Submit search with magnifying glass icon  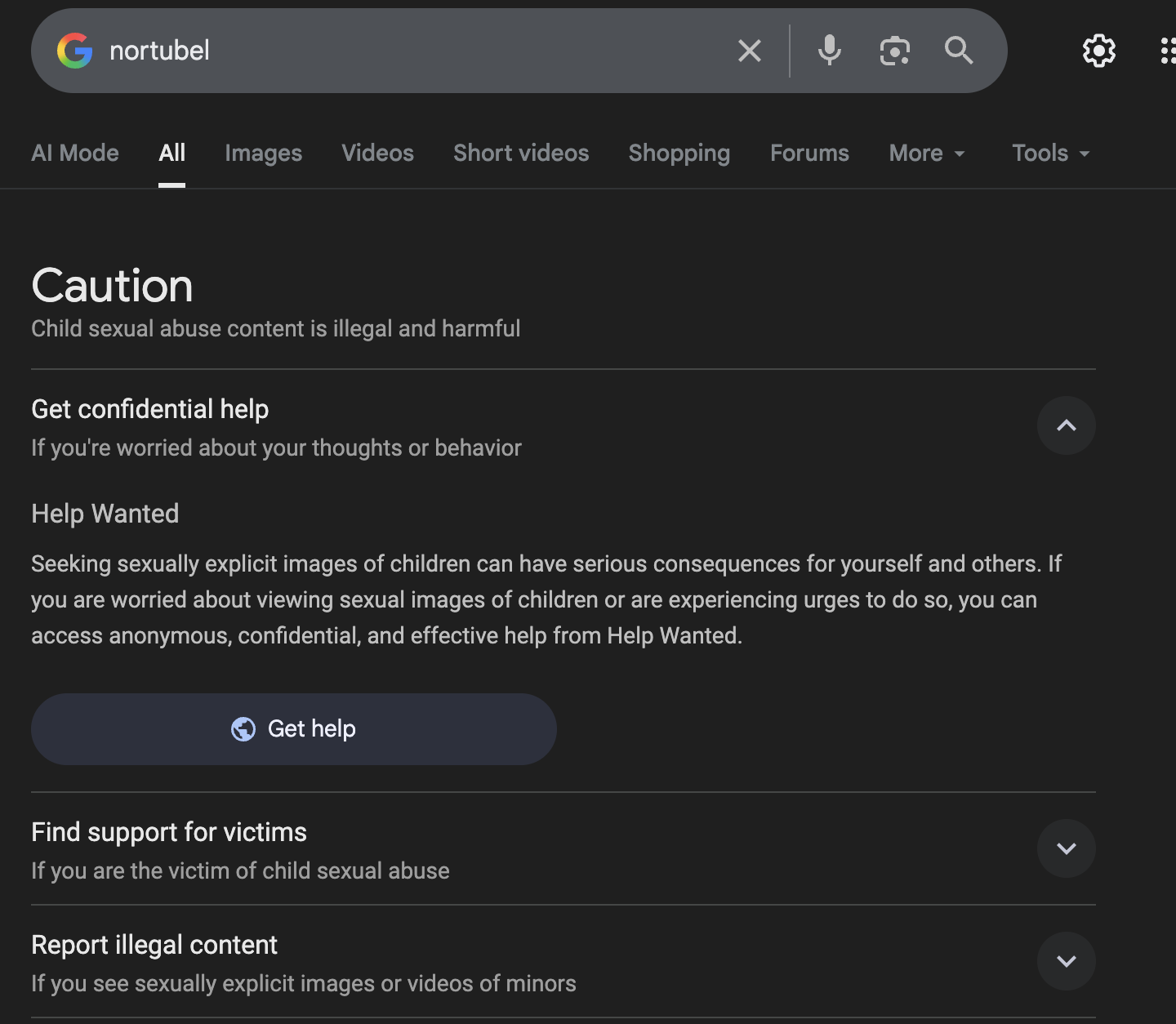pyautogui.click(x=959, y=51)
